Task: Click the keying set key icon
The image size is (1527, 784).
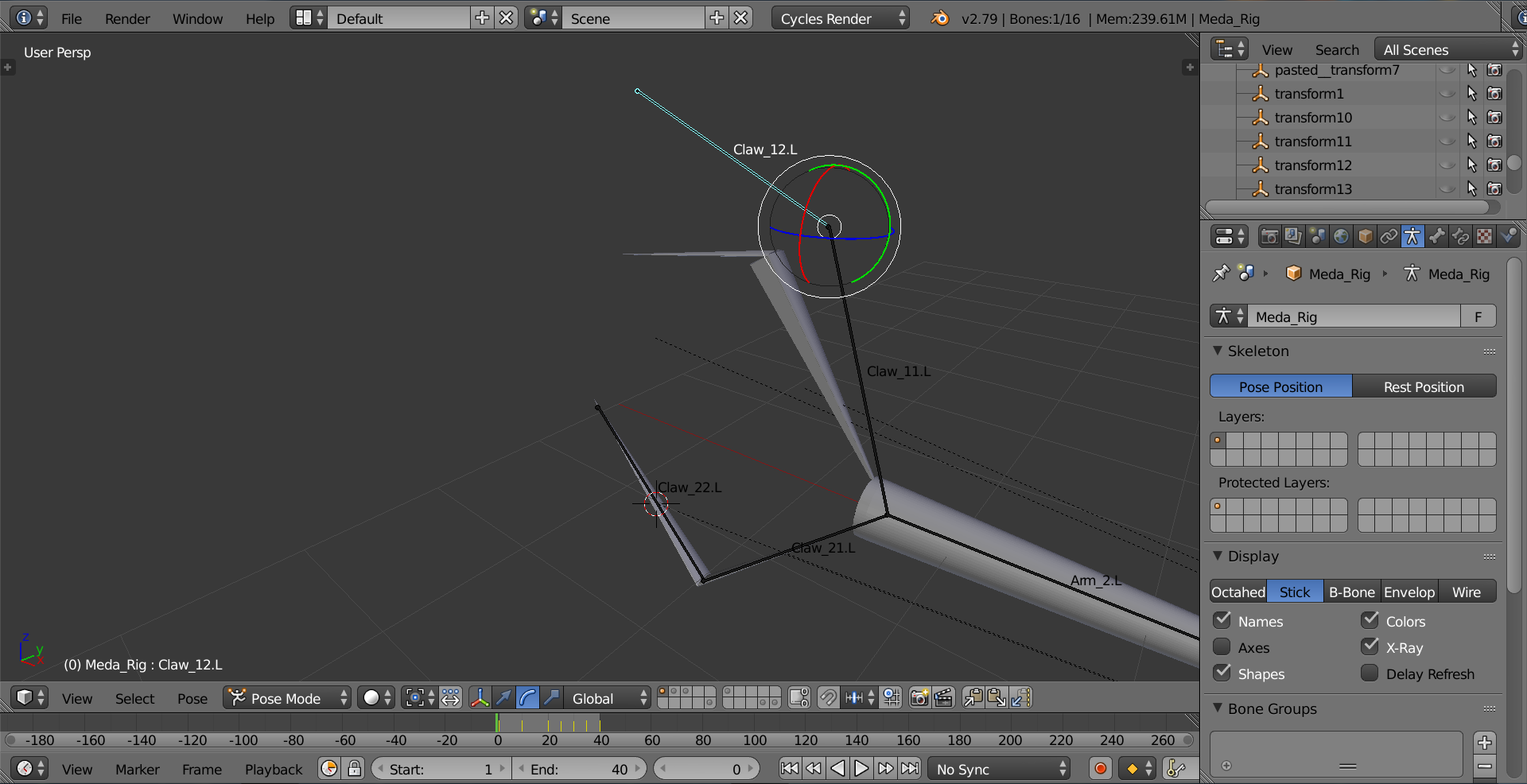Action: (1175, 769)
